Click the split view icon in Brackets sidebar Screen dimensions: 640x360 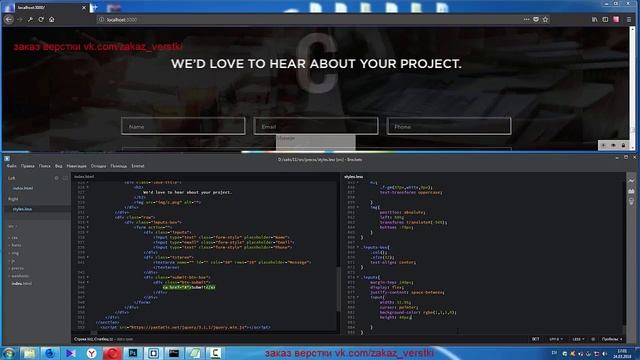tap(65, 178)
